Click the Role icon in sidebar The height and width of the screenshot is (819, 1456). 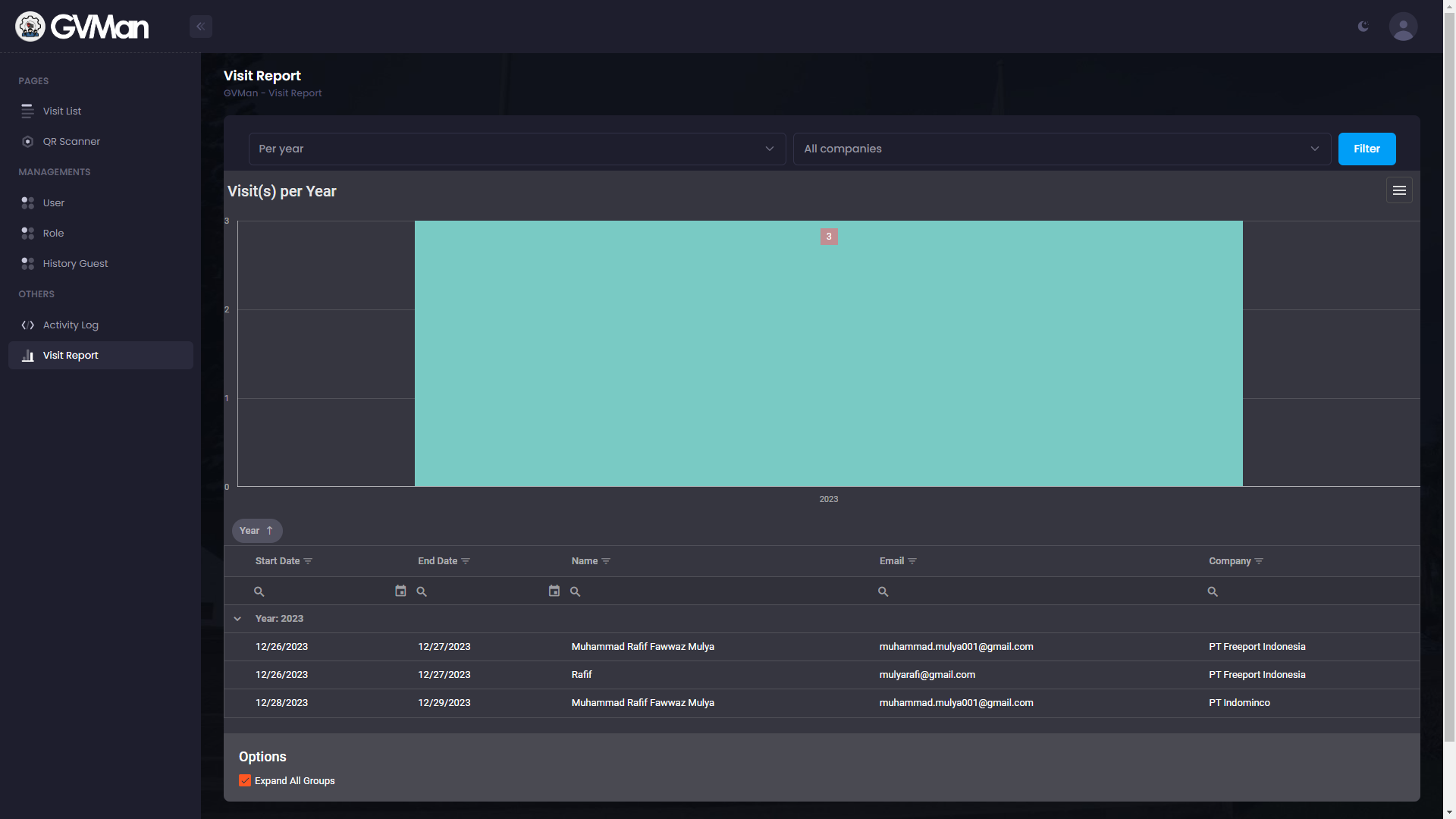pyautogui.click(x=28, y=234)
